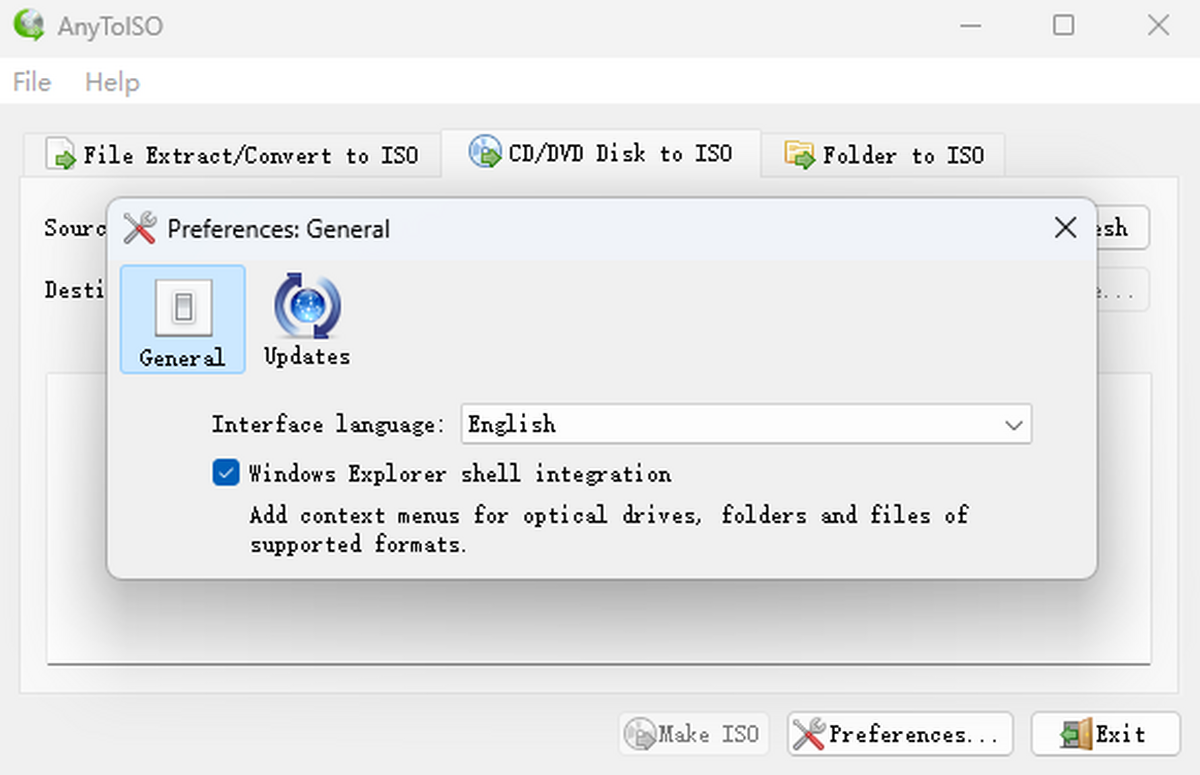1200x775 pixels.
Task: Open the Updates preferences section
Action: (307, 319)
